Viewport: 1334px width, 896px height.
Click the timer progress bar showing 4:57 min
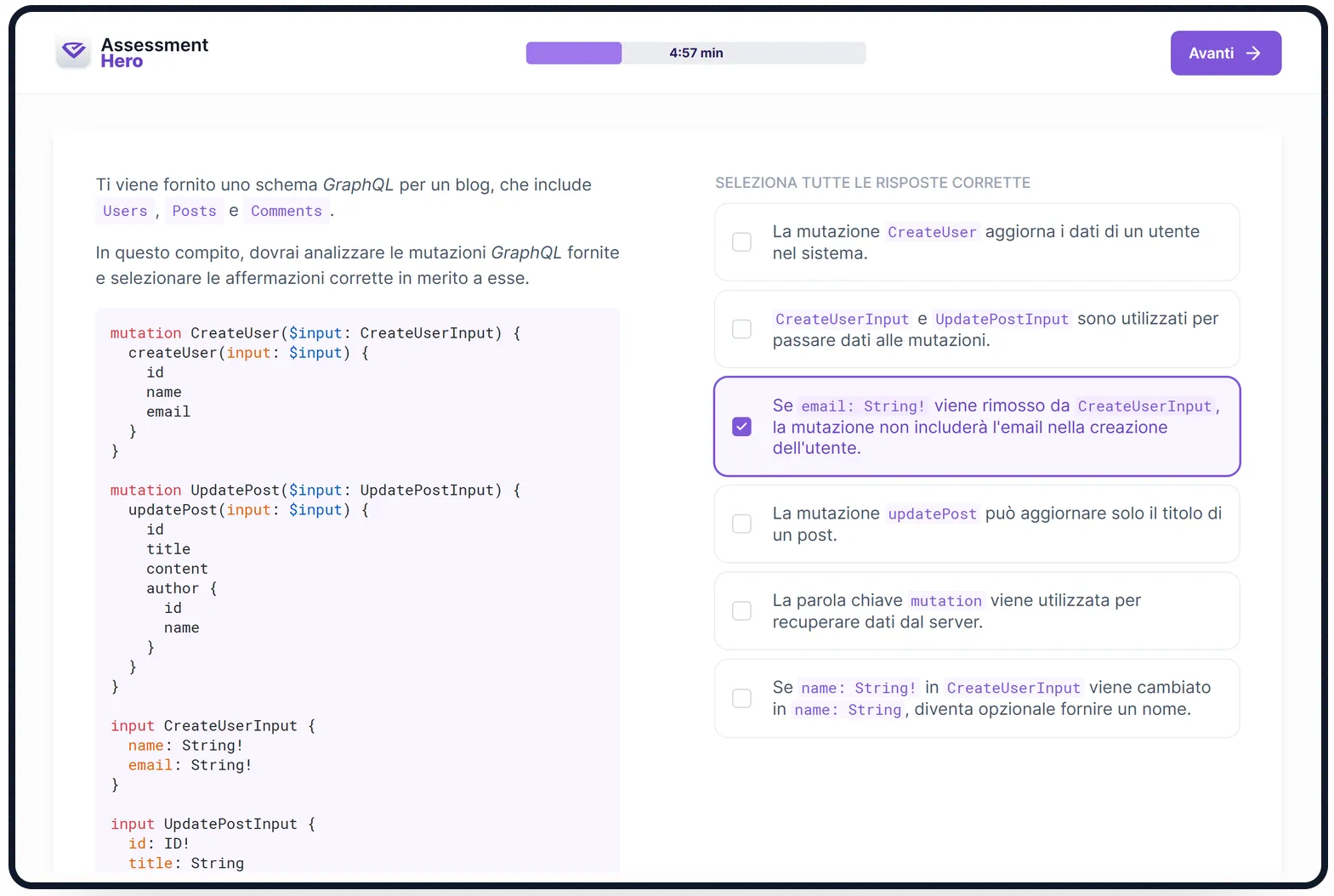(695, 53)
